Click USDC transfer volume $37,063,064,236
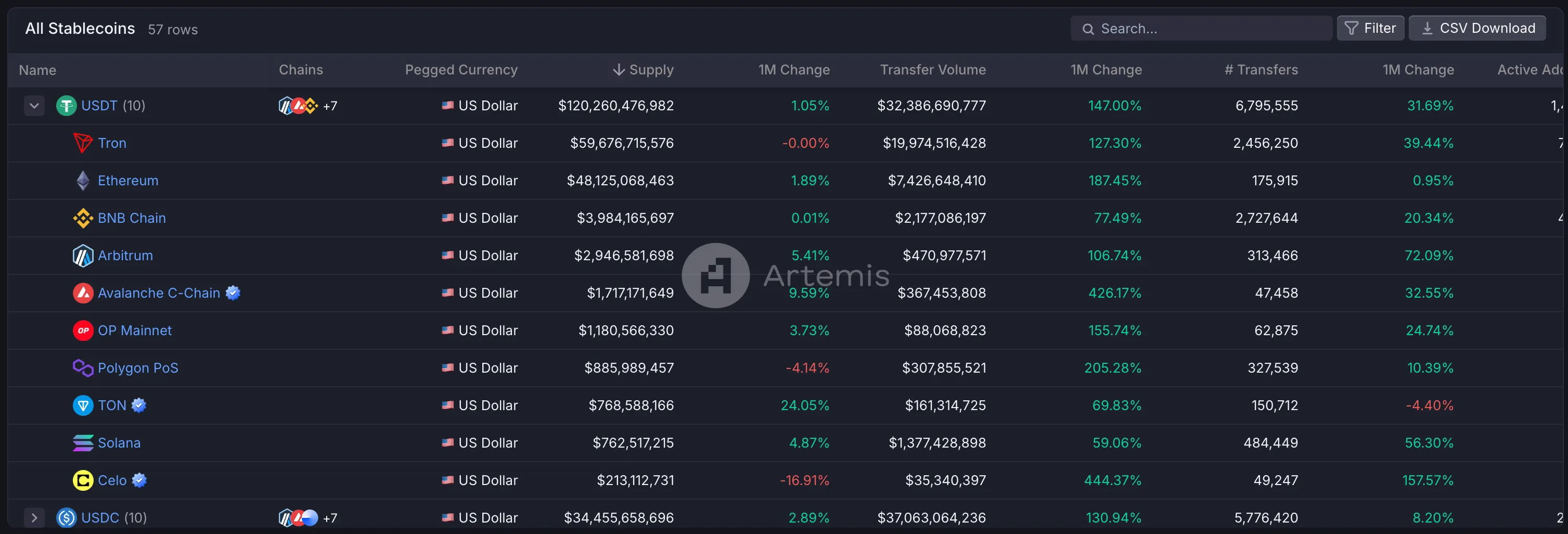Viewport: 1568px width, 534px height. pos(931,518)
